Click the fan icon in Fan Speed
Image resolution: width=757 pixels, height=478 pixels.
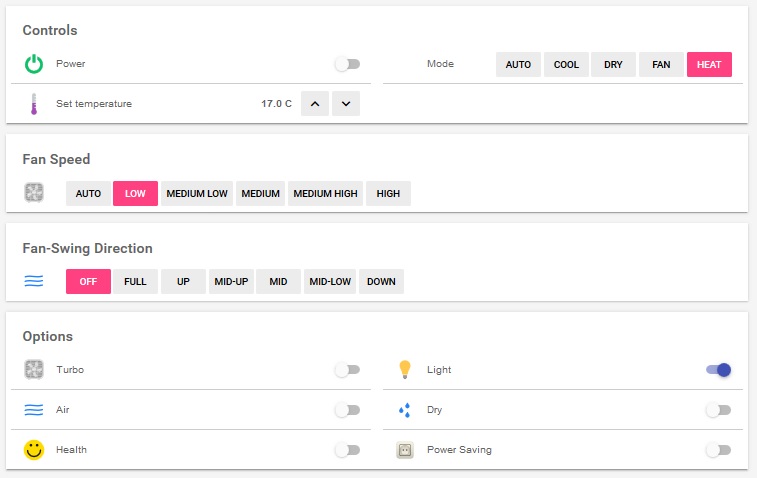tap(34, 193)
